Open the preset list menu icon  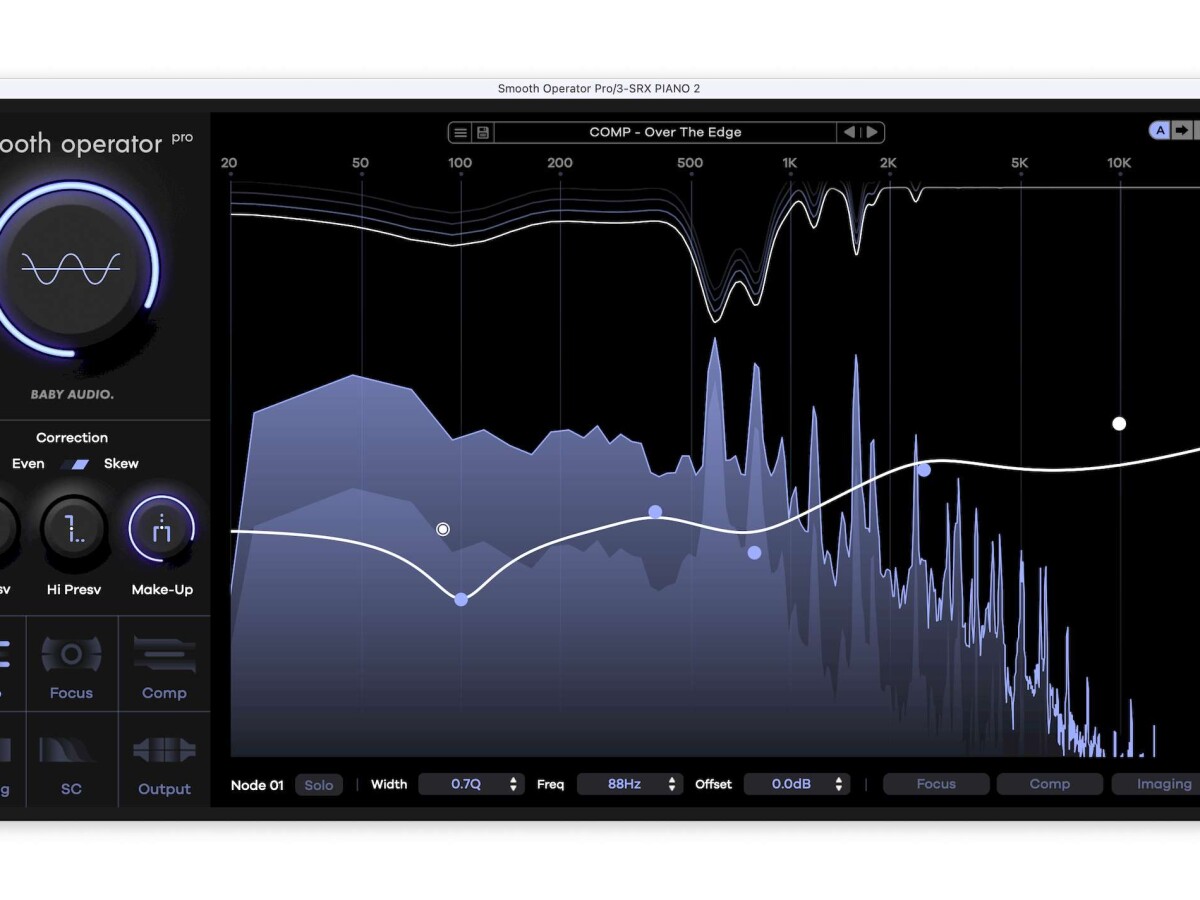pos(460,132)
